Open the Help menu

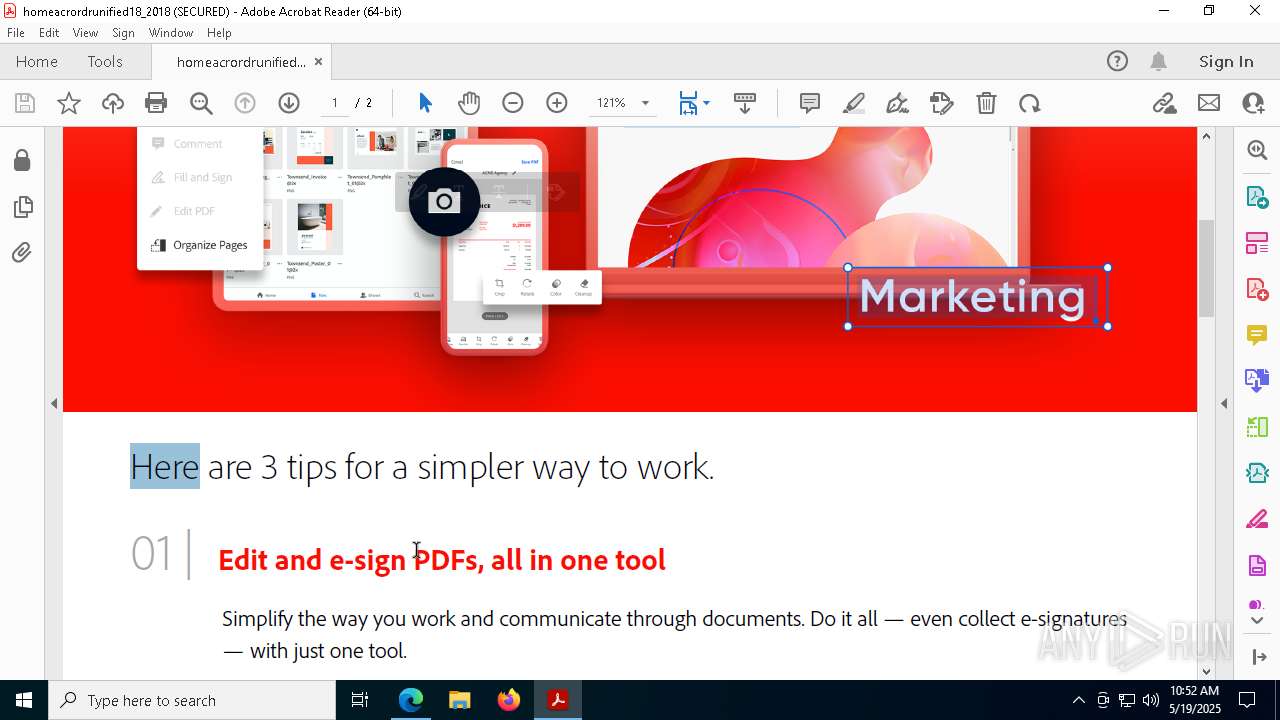tap(219, 33)
